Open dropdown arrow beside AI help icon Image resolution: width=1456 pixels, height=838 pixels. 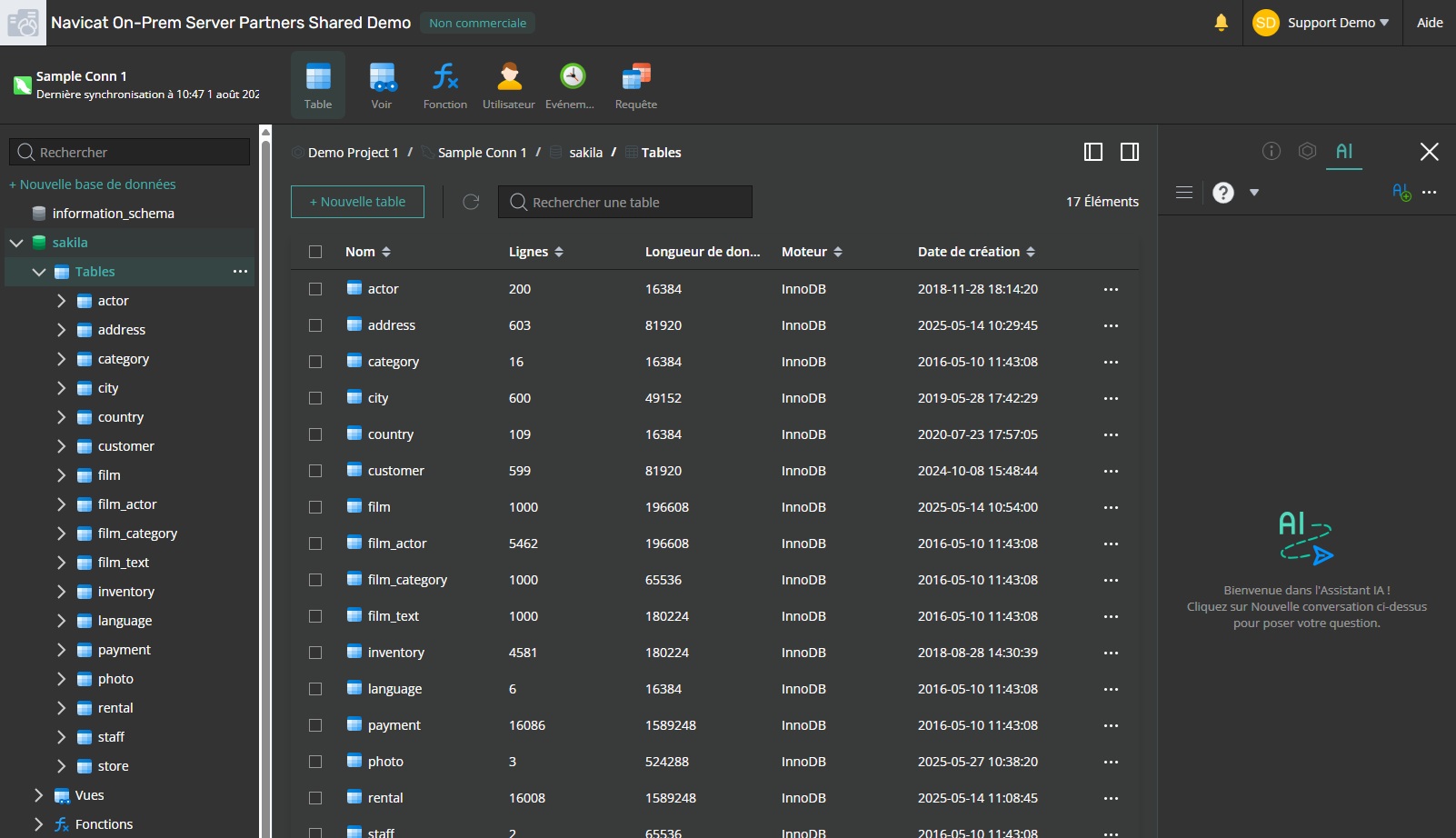coord(1254,193)
